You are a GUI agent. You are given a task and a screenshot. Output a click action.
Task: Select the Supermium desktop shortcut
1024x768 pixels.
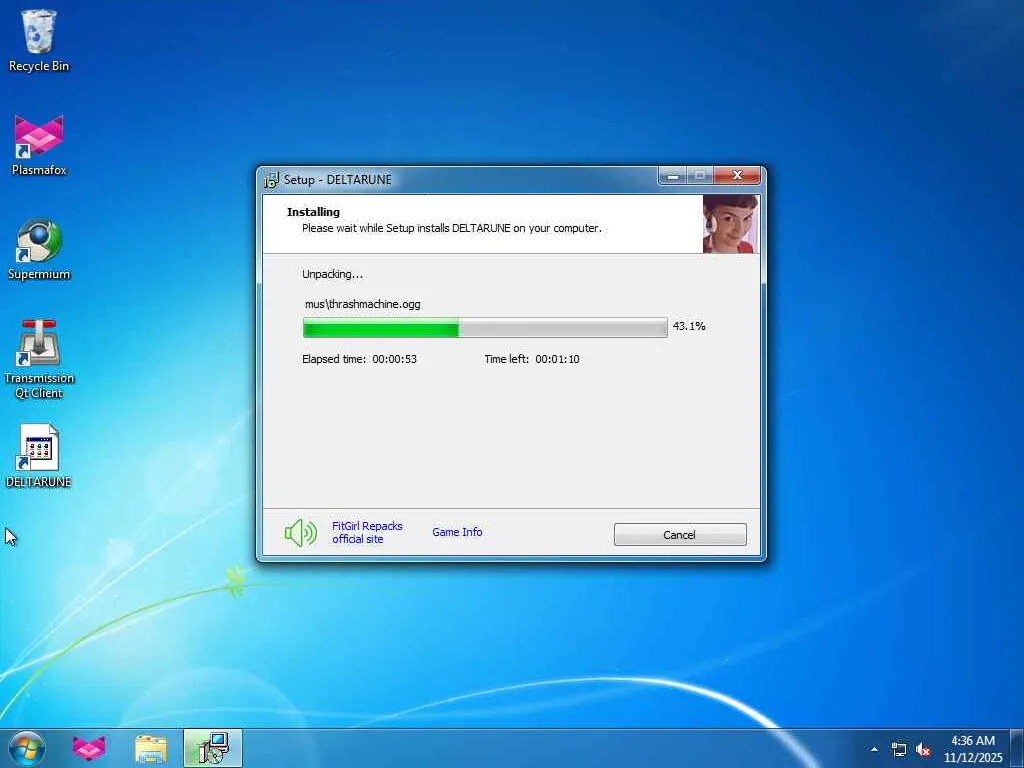tap(39, 249)
